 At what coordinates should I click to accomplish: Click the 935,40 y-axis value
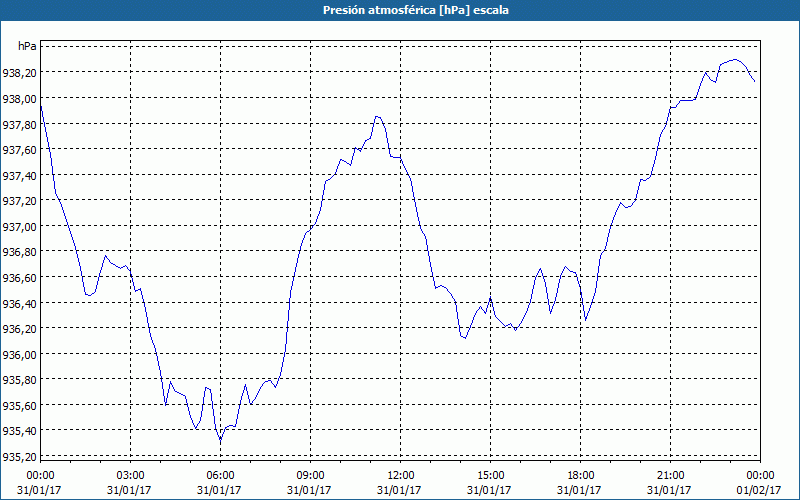pyautogui.click(x=19, y=431)
